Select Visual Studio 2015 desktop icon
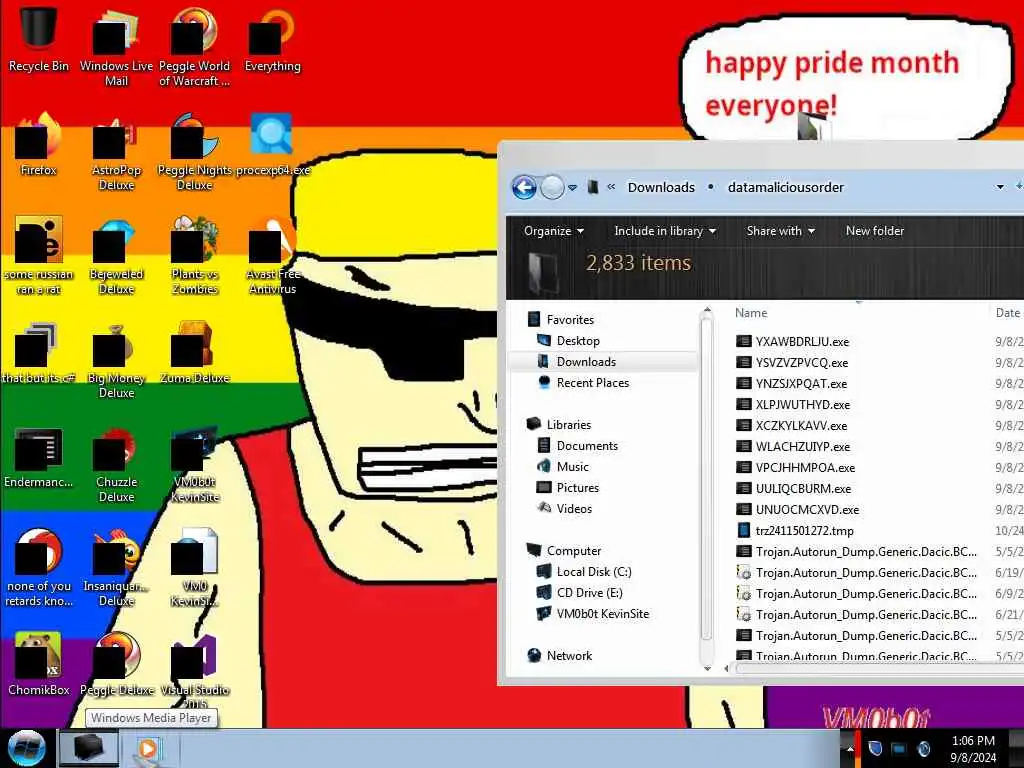 pos(194,671)
